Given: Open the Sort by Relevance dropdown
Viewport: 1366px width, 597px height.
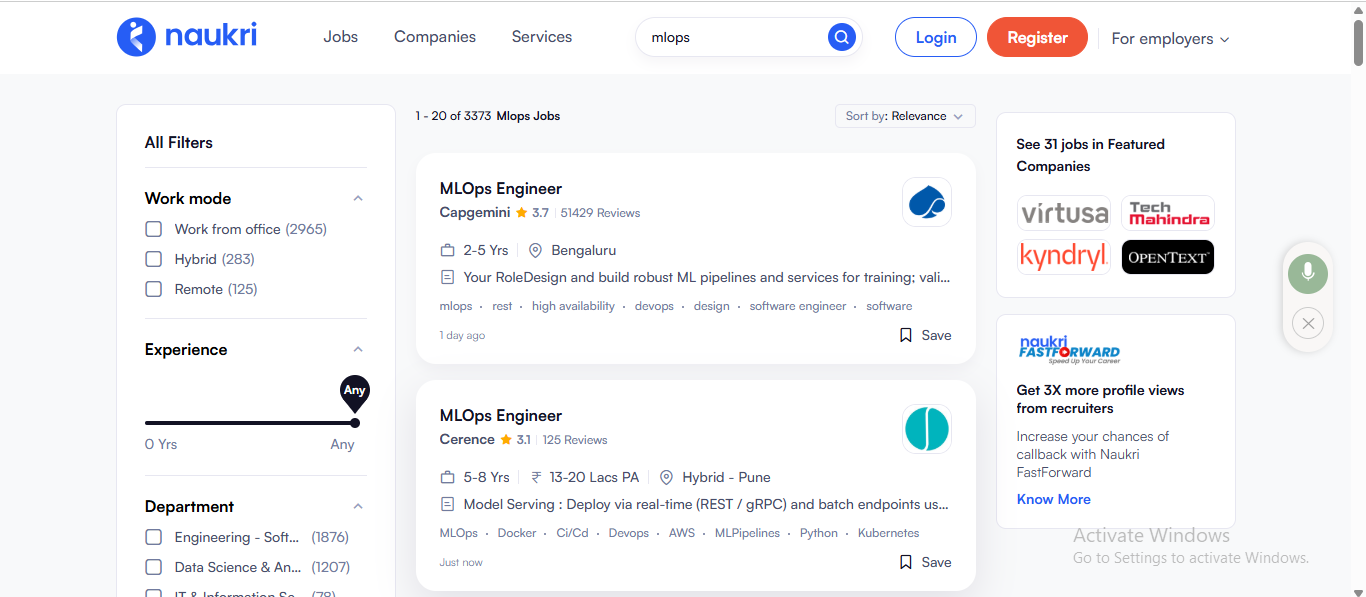Looking at the screenshot, I should (x=904, y=116).
